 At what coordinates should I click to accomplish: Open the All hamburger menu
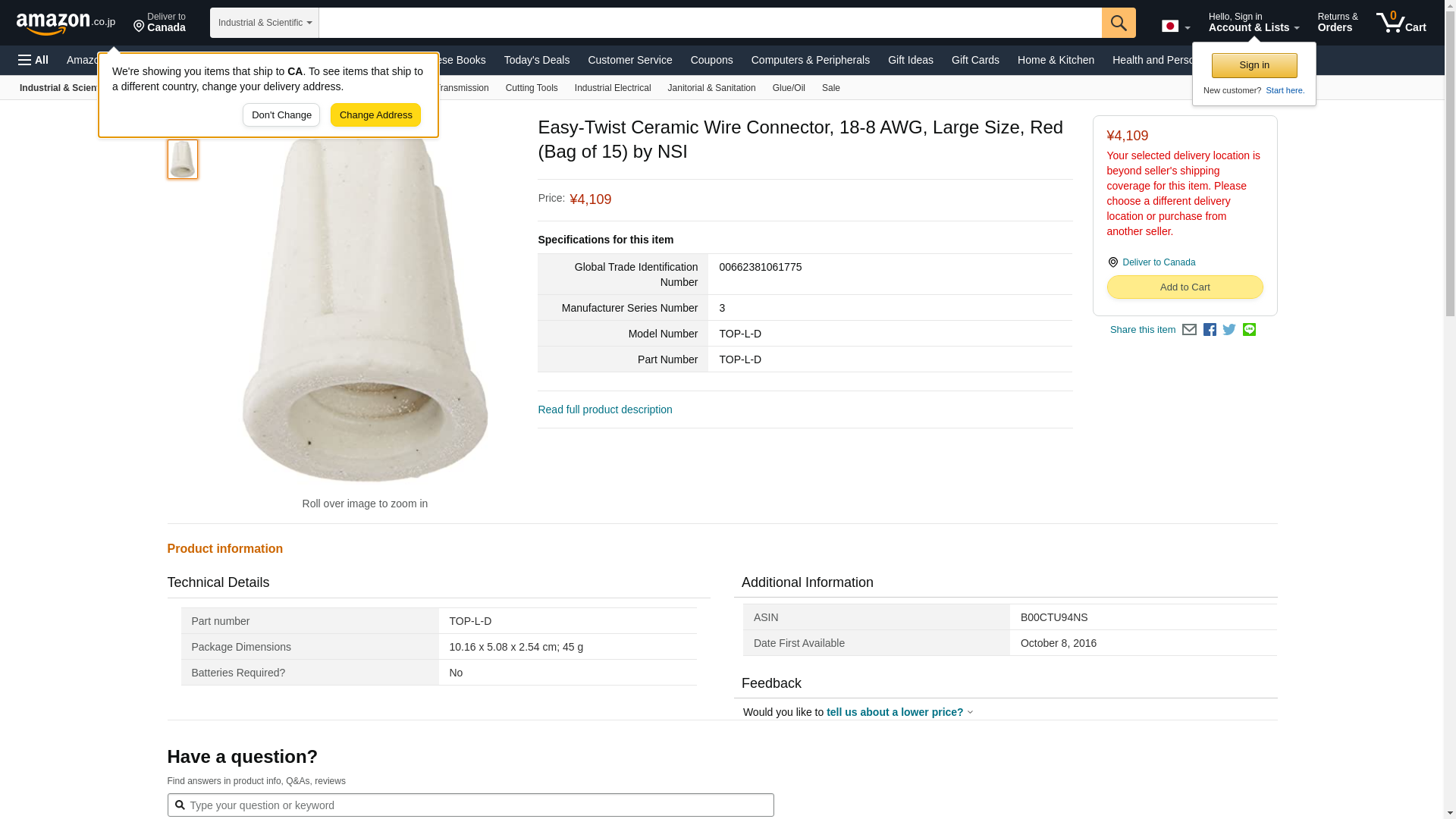click(33, 60)
